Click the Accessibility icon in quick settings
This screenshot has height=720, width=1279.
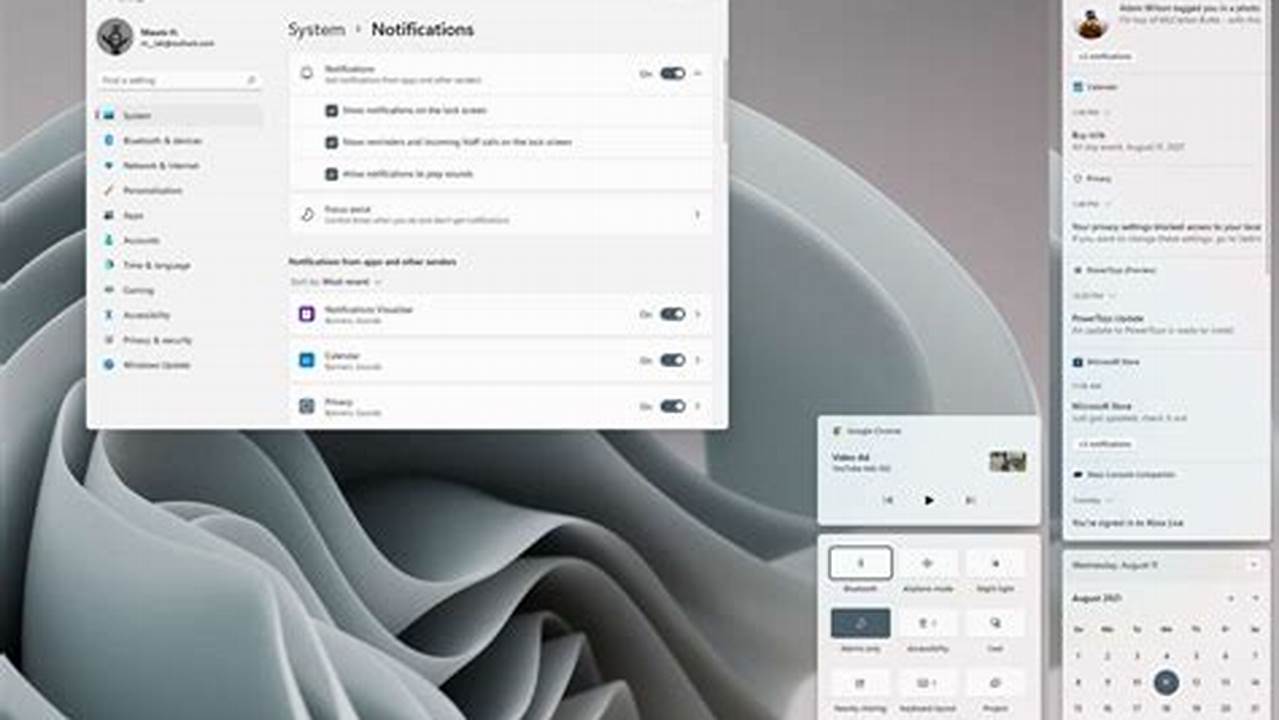point(928,622)
